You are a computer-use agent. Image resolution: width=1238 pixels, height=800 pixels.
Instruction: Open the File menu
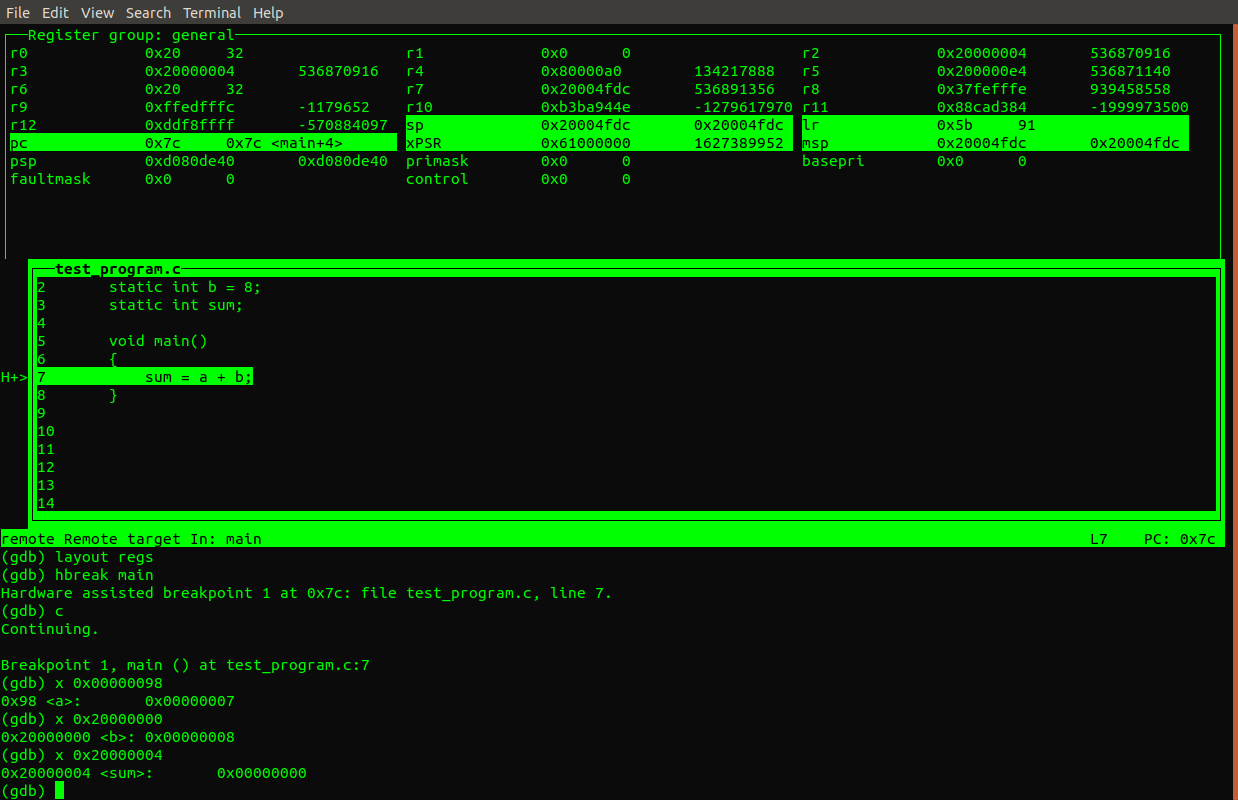(x=17, y=13)
